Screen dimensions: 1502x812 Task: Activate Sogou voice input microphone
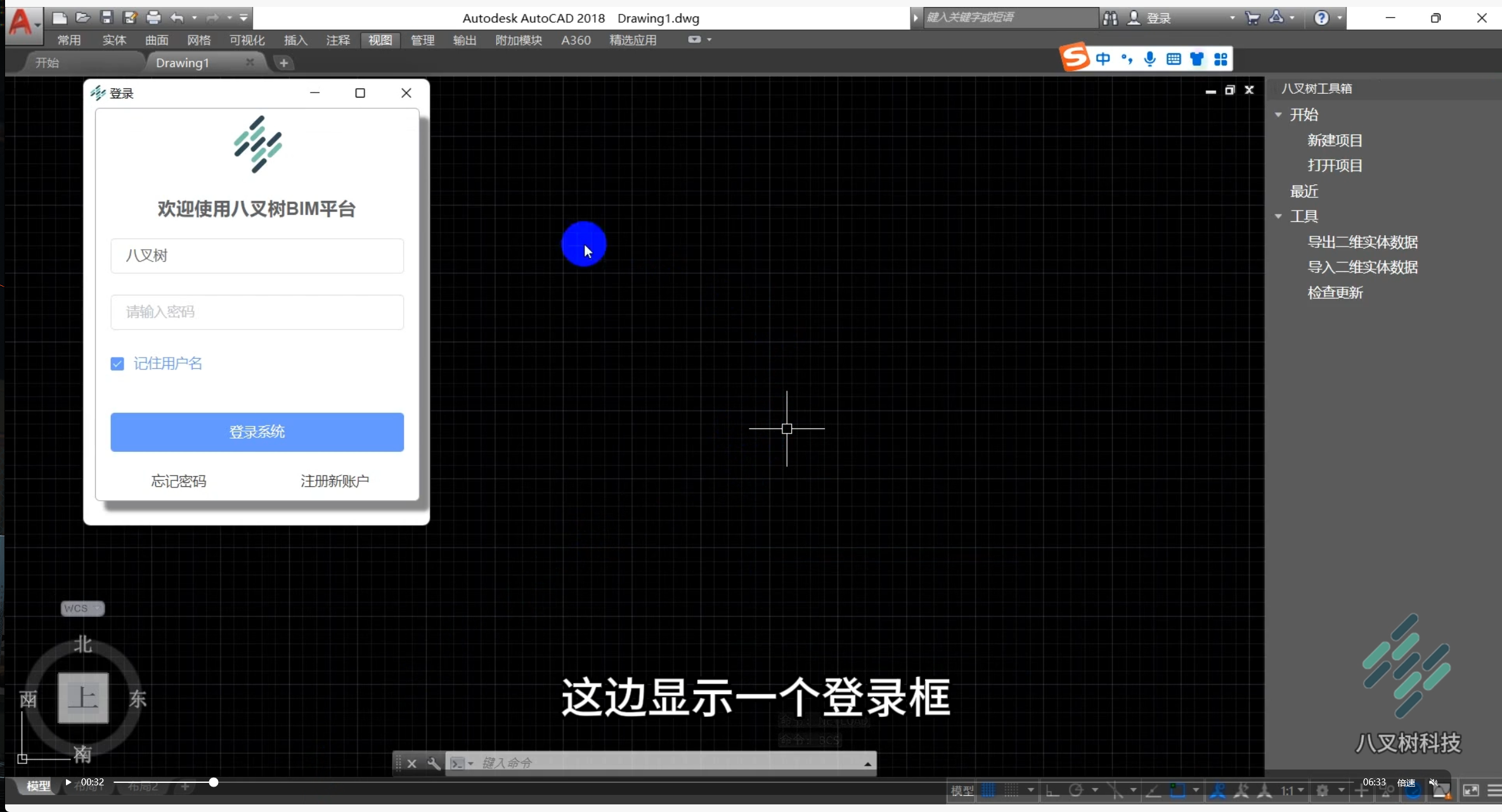[1150, 59]
